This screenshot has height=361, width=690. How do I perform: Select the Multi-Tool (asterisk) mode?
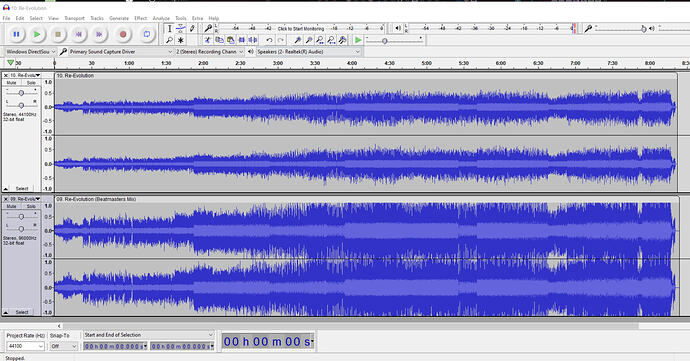click(x=180, y=40)
